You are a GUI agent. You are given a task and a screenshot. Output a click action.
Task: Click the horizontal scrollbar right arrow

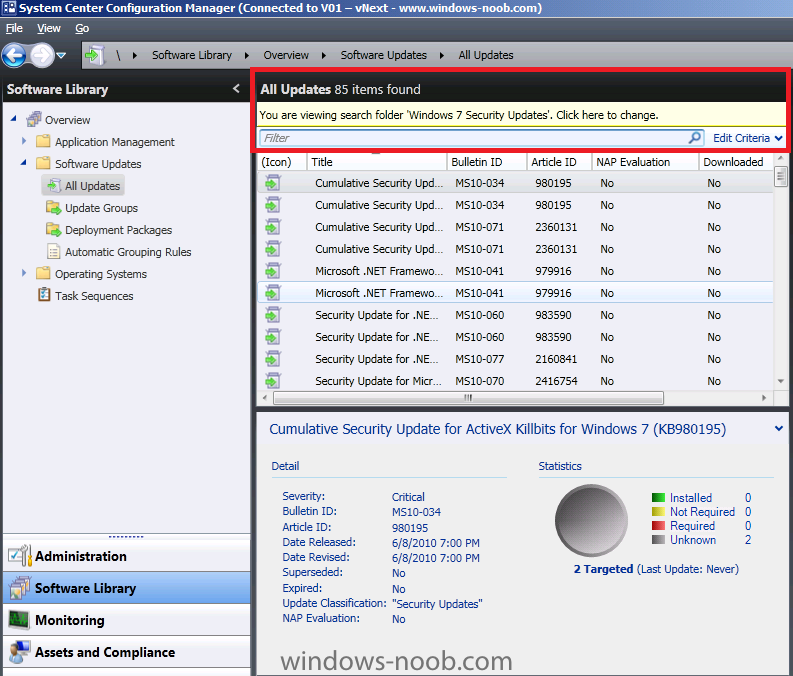(764, 398)
